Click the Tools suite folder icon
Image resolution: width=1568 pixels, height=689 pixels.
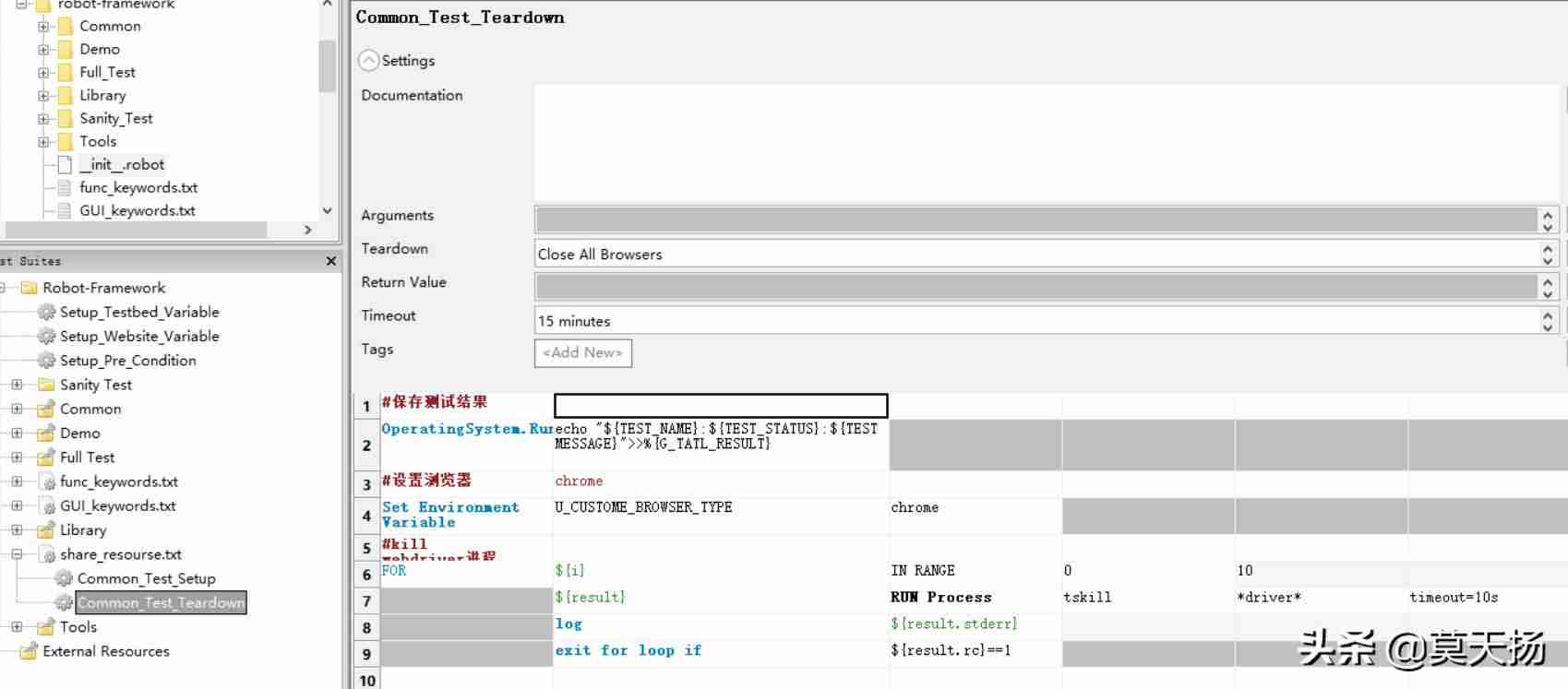[x=46, y=626]
